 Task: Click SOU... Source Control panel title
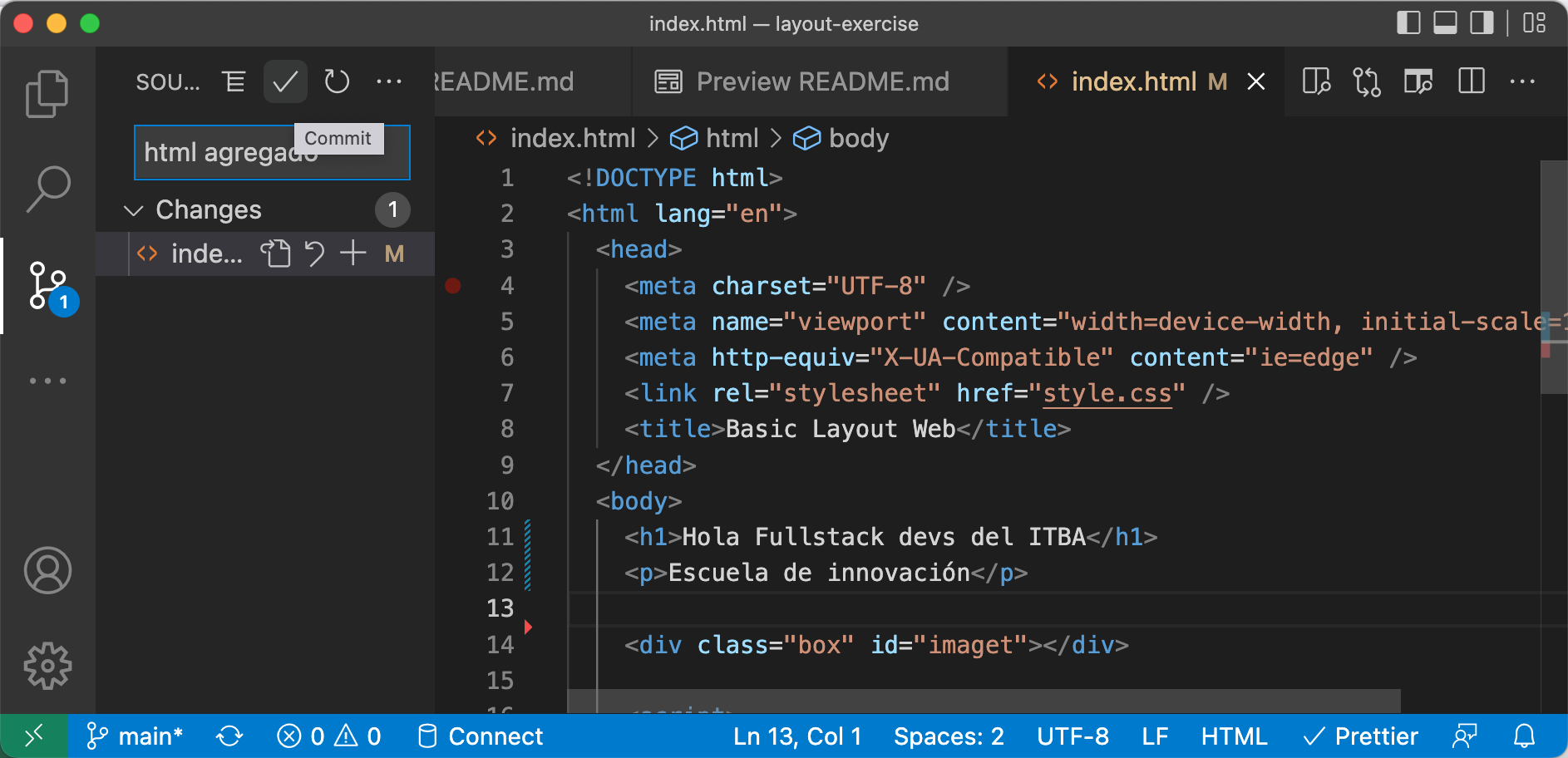pos(168,81)
